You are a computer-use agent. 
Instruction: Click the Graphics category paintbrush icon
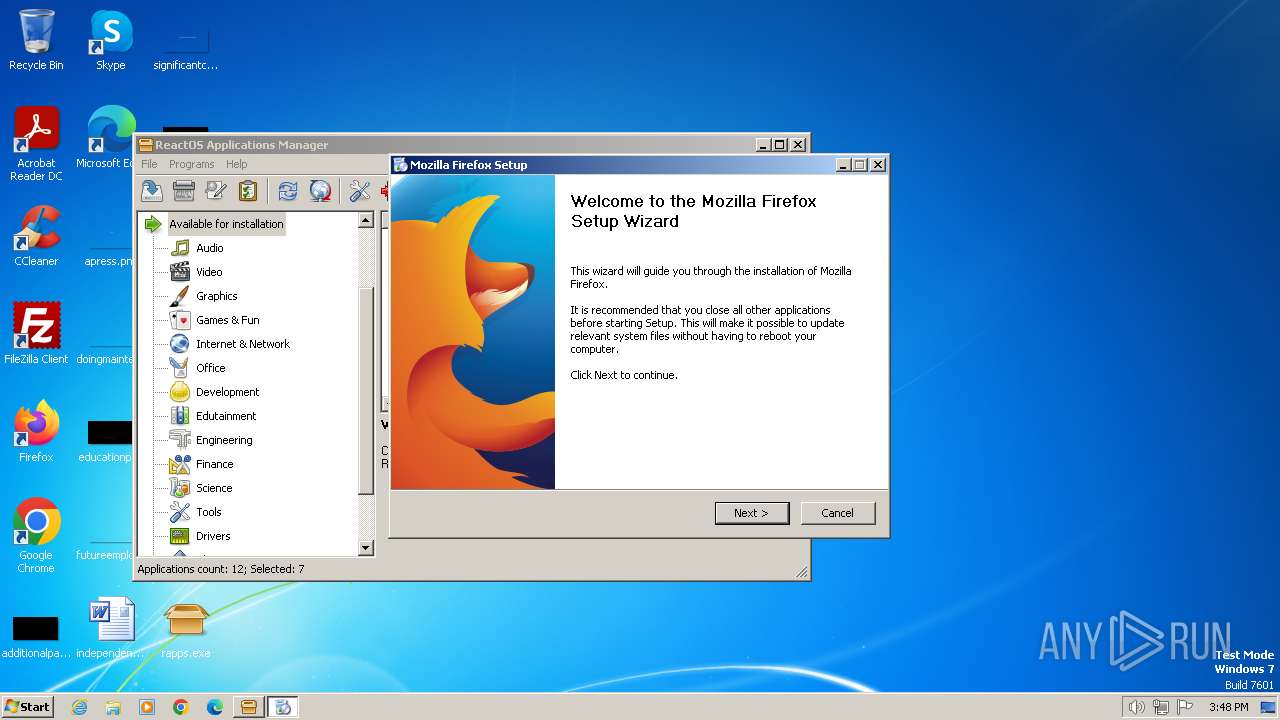(180, 296)
